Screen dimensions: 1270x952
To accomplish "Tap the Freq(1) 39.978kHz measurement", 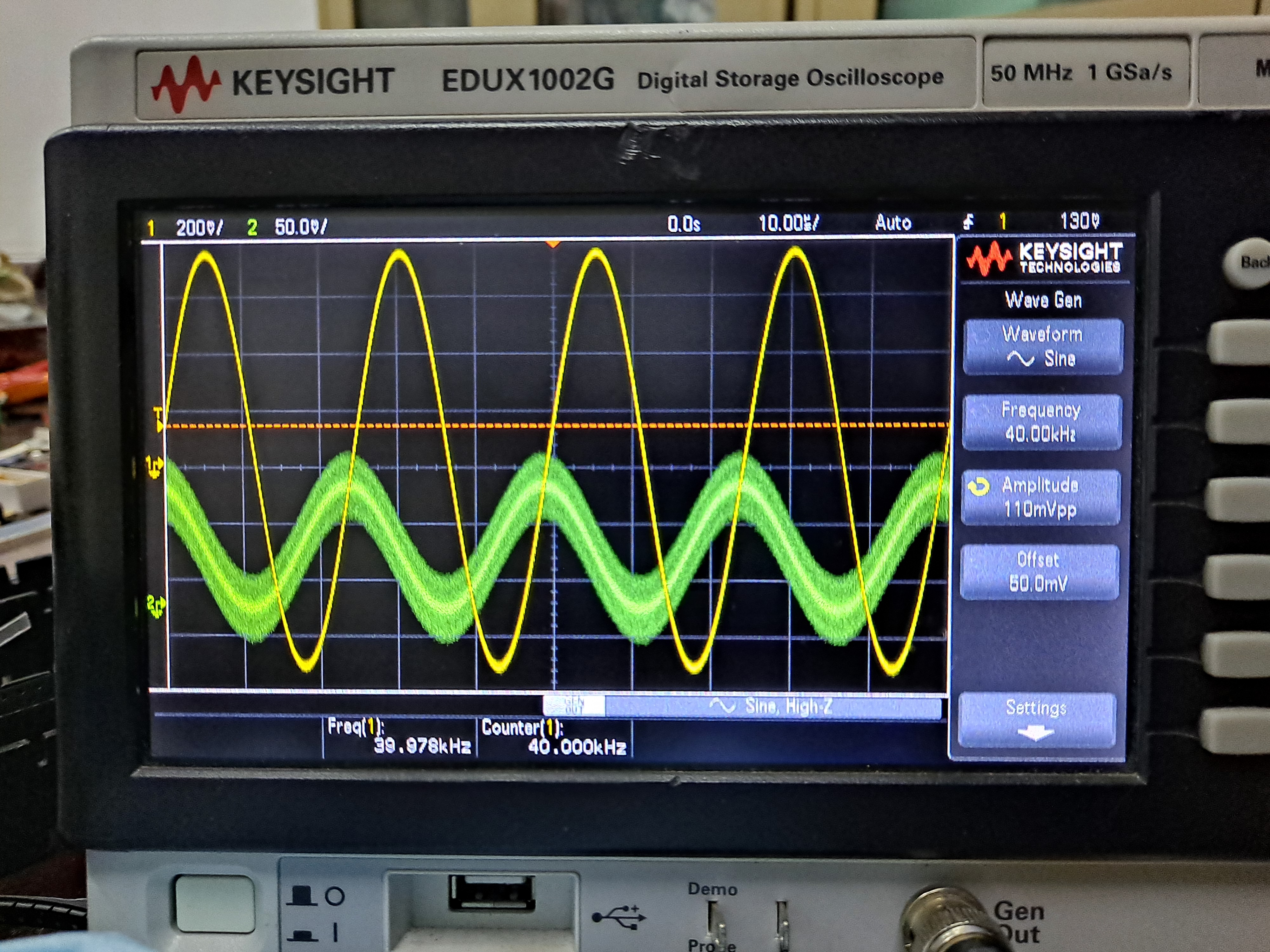I will 399,737.
